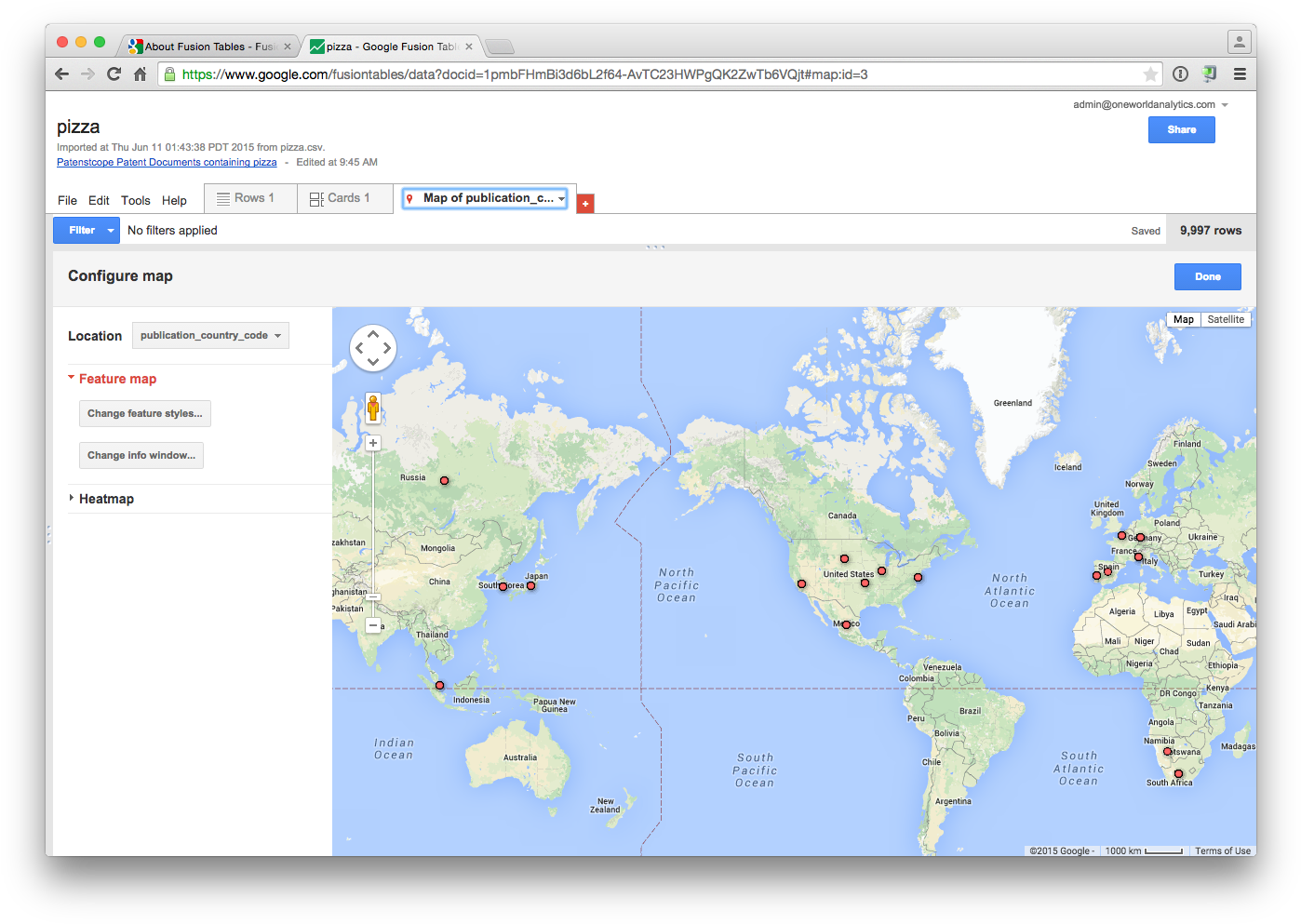Click the browser reload page icon
Viewport: 1301px width, 924px height.
pos(114,74)
